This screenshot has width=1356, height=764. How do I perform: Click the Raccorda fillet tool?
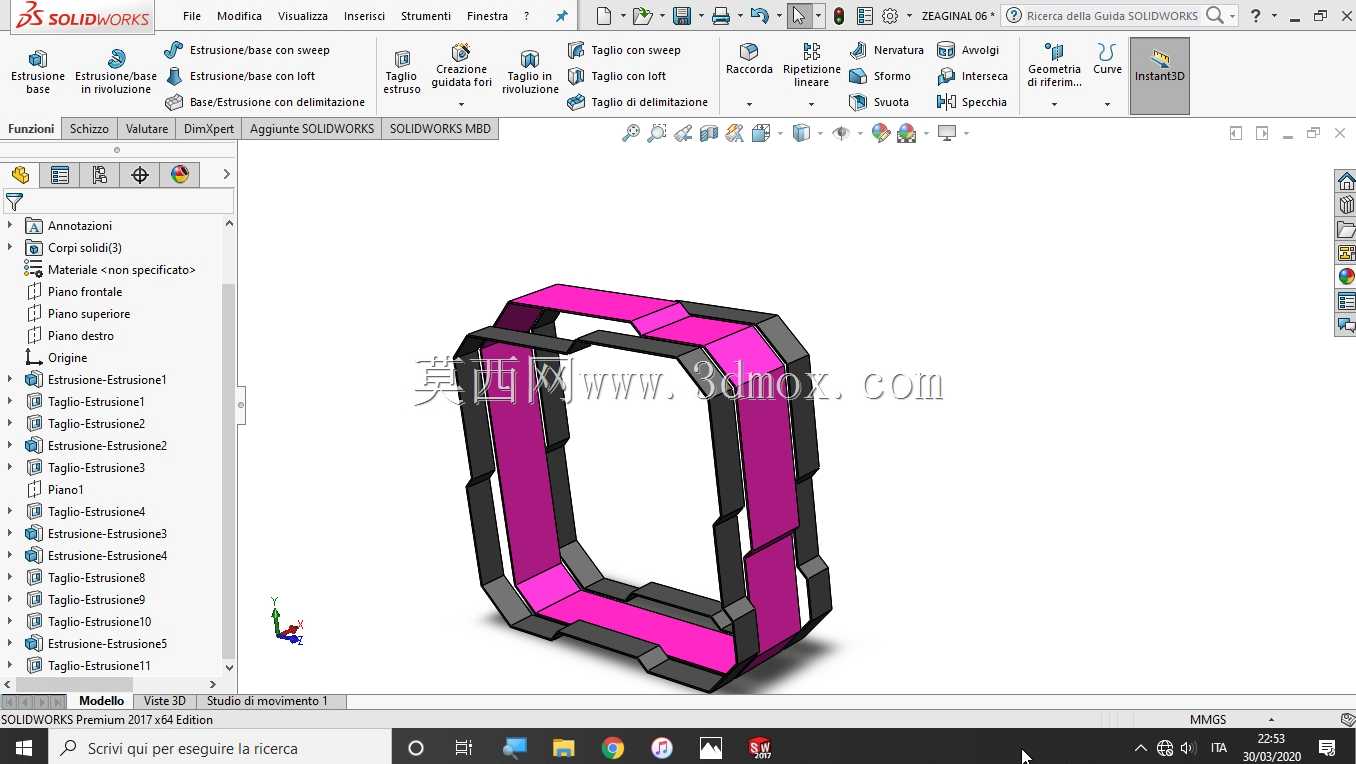point(749,60)
